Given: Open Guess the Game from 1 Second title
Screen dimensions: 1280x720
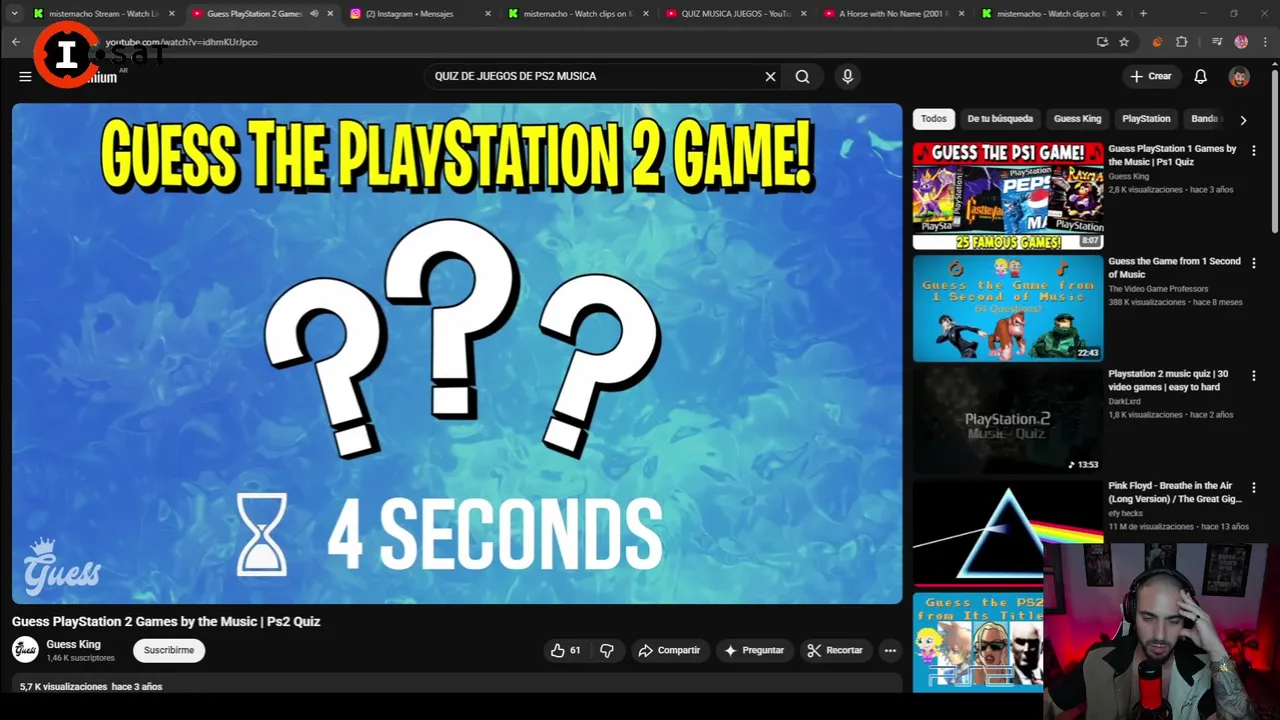Looking at the screenshot, I should (1174, 268).
